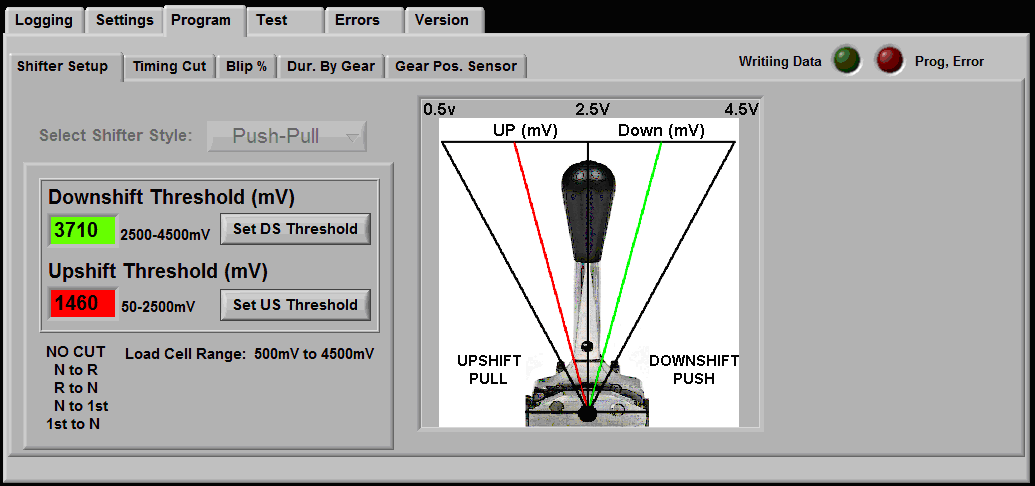Open the Settings tab
The height and width of the screenshot is (486, 1035).
(x=125, y=20)
